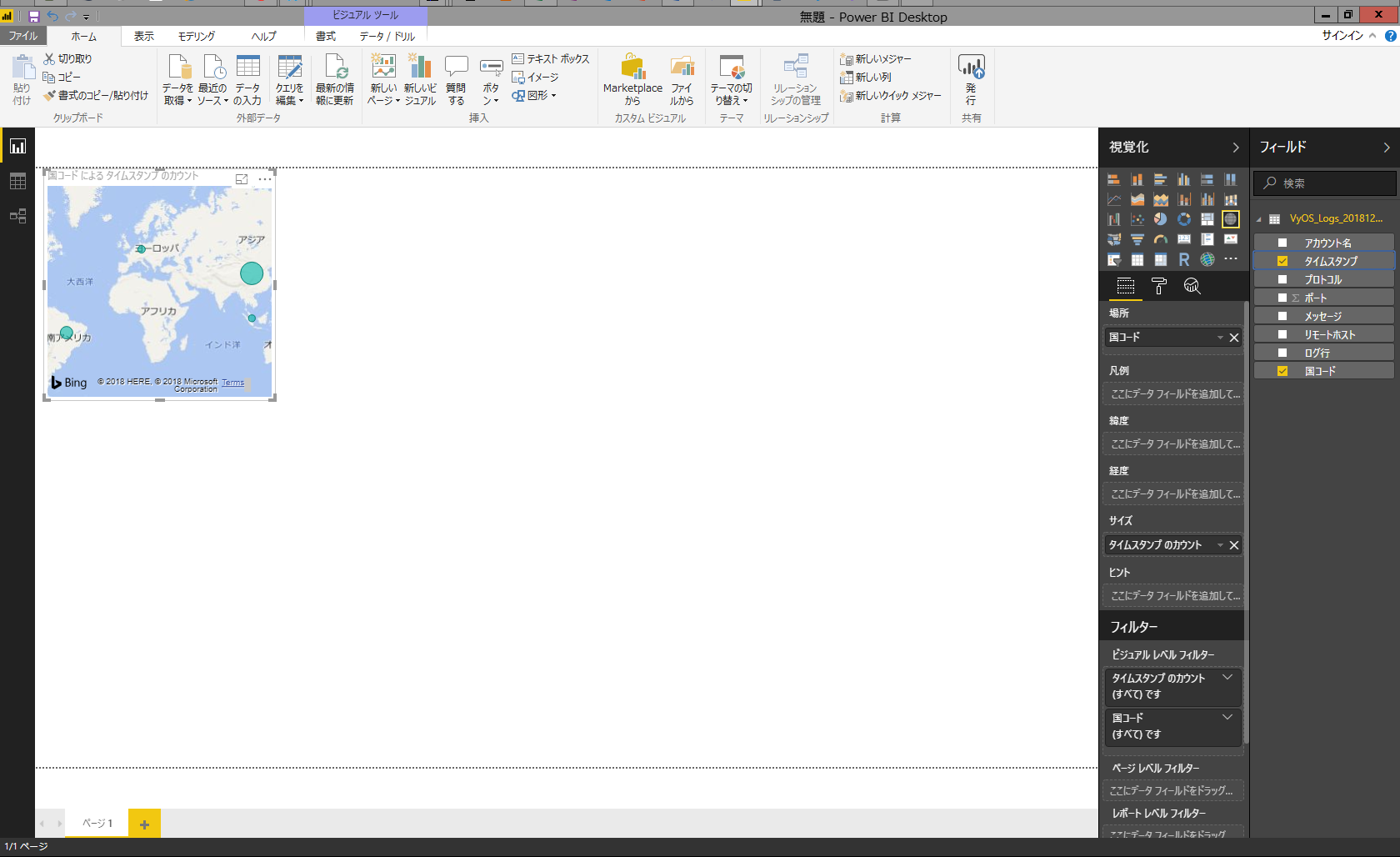Image resolution: width=1400 pixels, height=857 pixels.
Task: Pick the stacked area chart visual
Action: tap(1161, 199)
